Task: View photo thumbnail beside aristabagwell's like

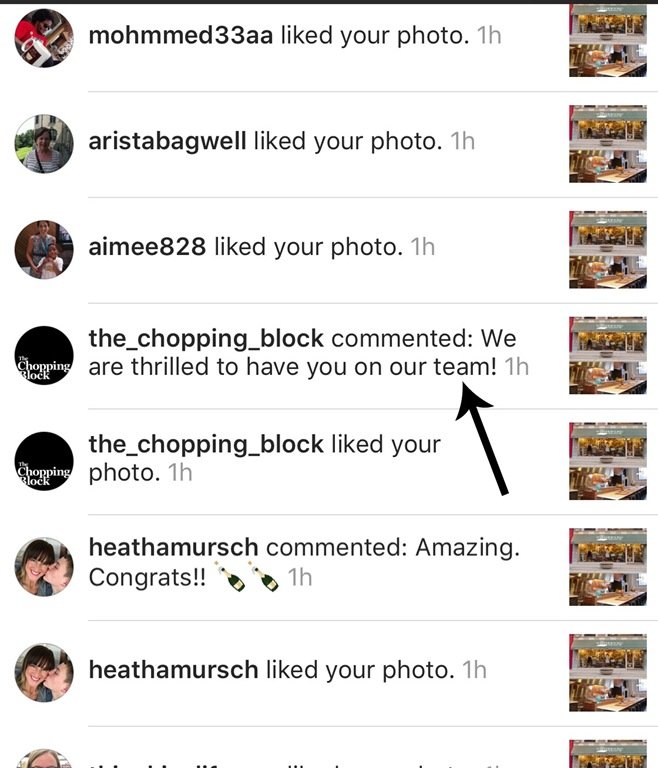Action: click(x=608, y=144)
